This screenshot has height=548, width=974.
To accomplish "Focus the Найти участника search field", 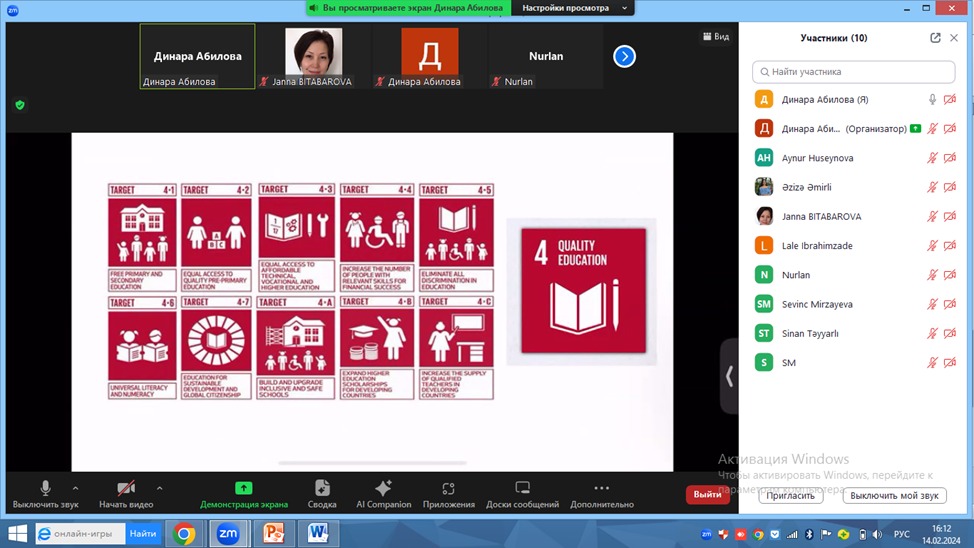I will [x=853, y=71].
